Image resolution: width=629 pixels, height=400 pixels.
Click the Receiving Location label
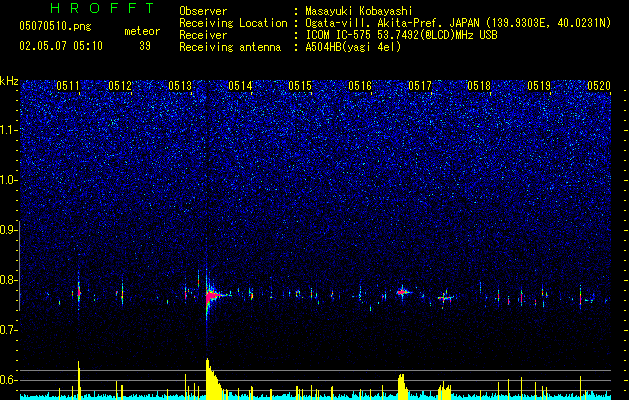pyautogui.click(x=233, y=23)
